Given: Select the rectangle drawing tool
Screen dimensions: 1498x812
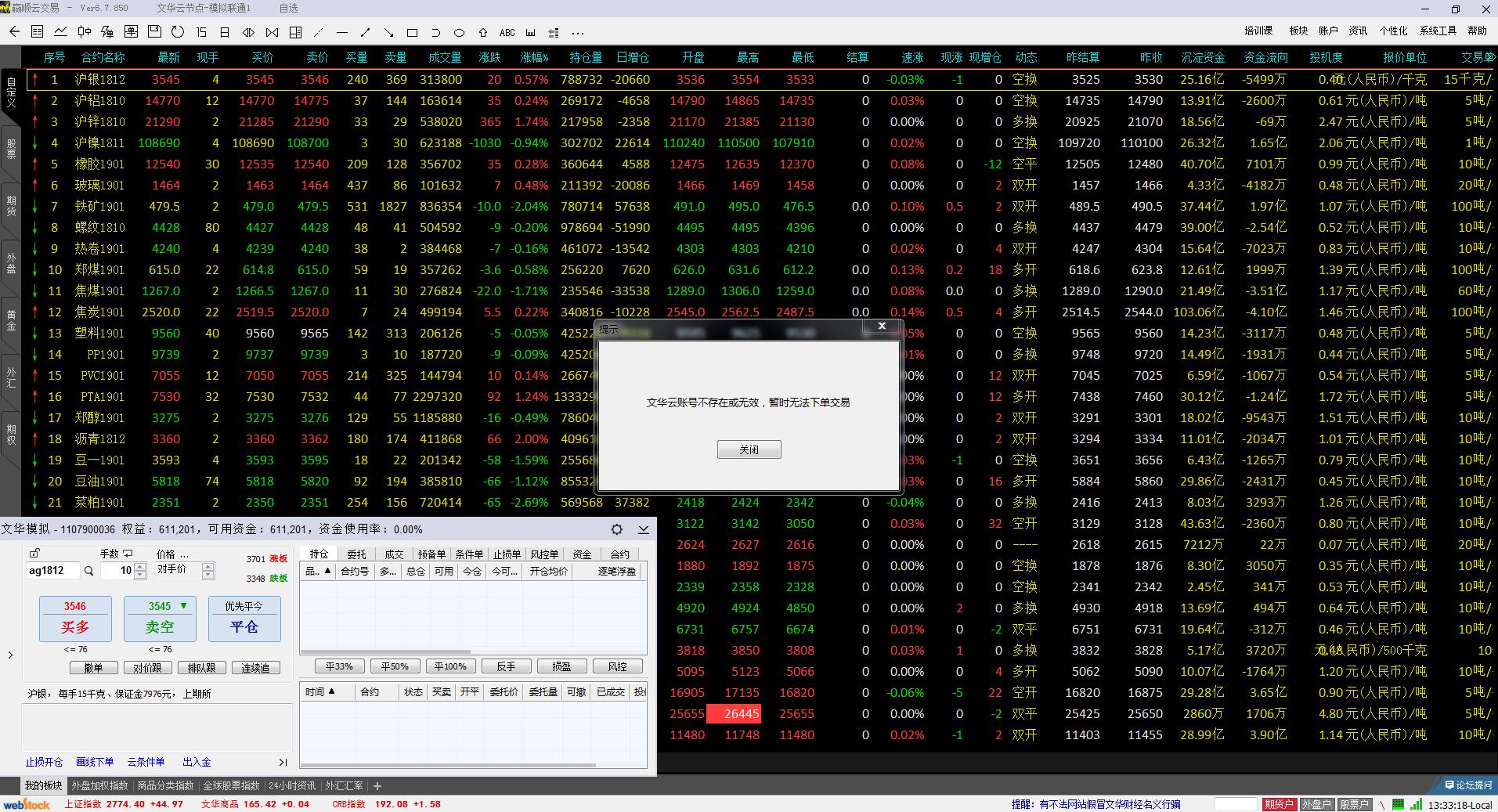Looking at the screenshot, I should (x=413, y=33).
